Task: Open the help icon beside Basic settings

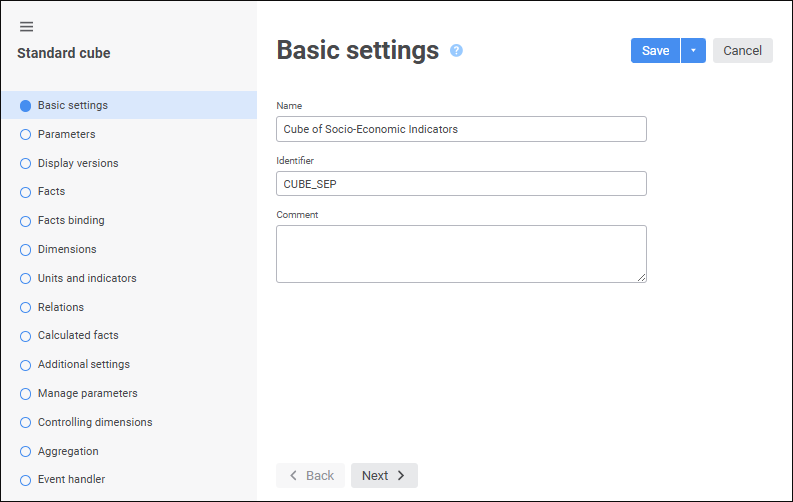Action: click(456, 50)
